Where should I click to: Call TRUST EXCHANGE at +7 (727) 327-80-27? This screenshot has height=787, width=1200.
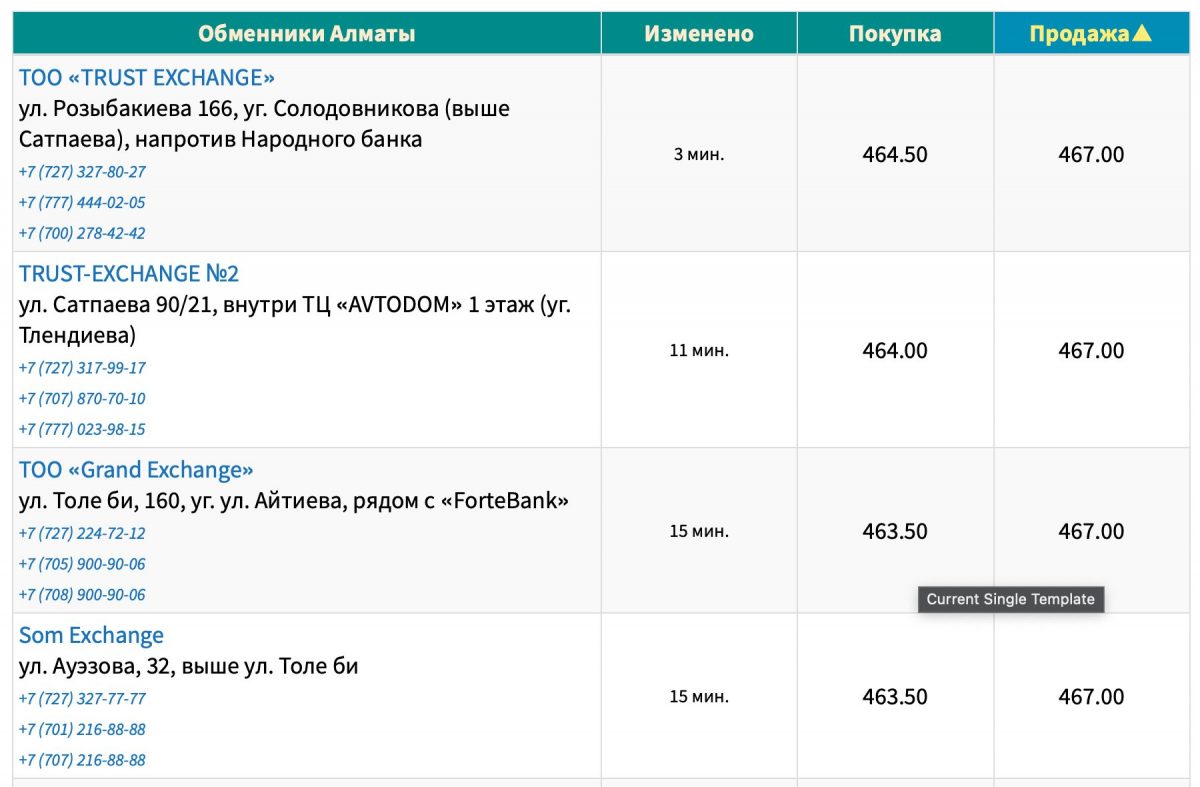[x=82, y=172]
